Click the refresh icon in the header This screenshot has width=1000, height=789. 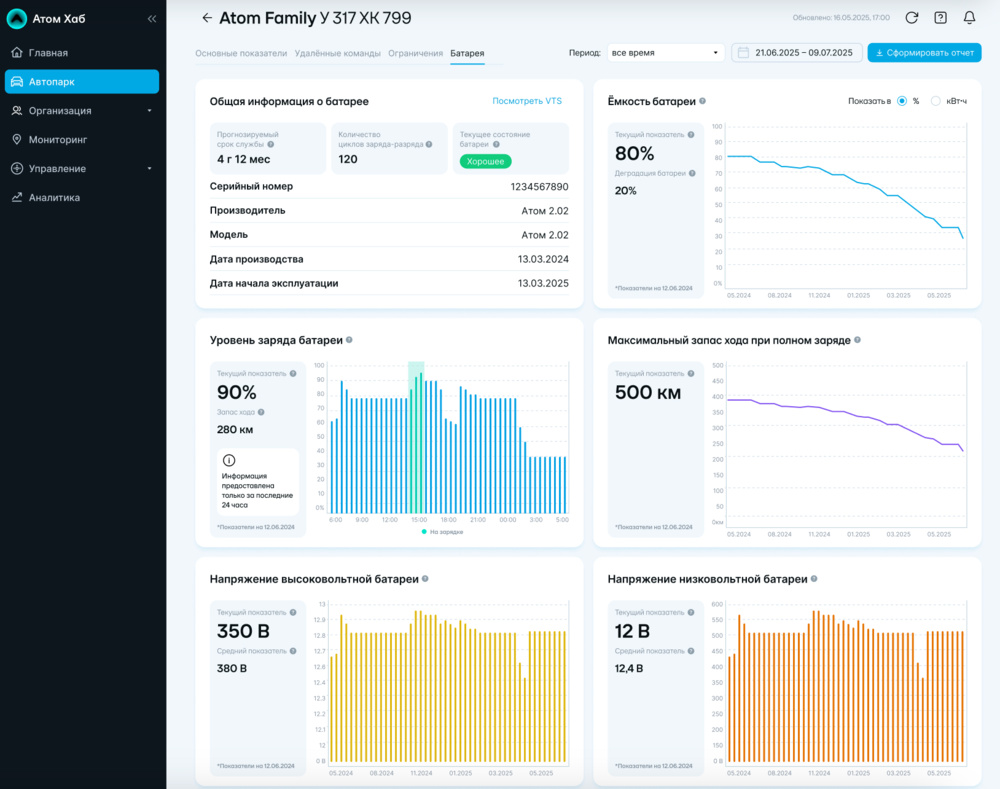click(x=911, y=18)
